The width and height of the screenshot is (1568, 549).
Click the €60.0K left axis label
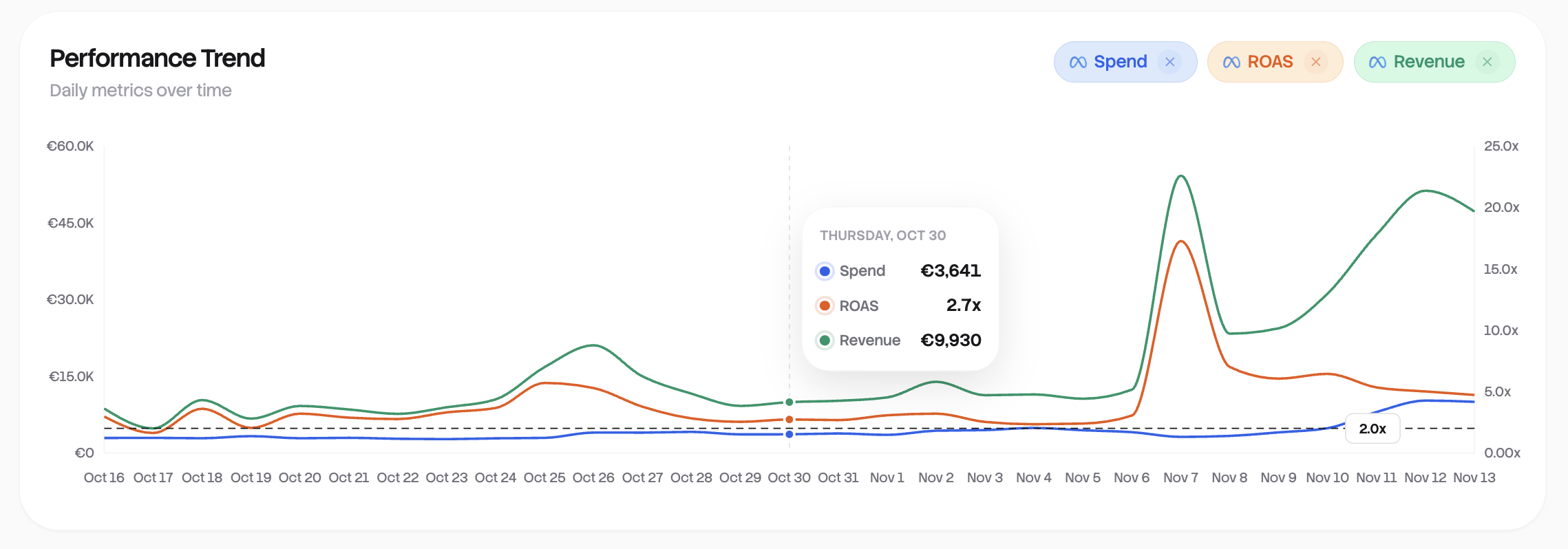[x=70, y=146]
